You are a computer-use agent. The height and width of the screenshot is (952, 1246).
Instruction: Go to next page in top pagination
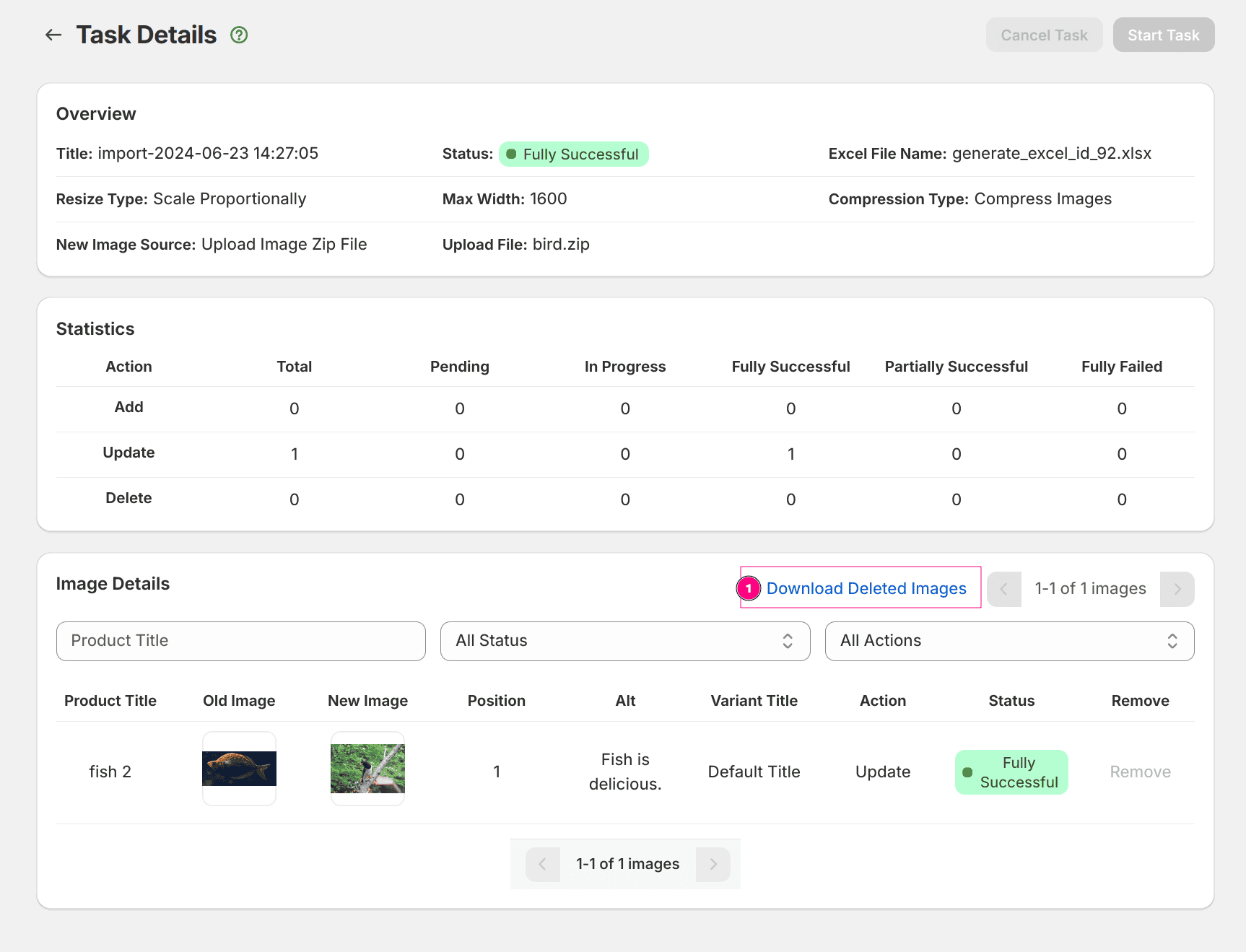1177,589
